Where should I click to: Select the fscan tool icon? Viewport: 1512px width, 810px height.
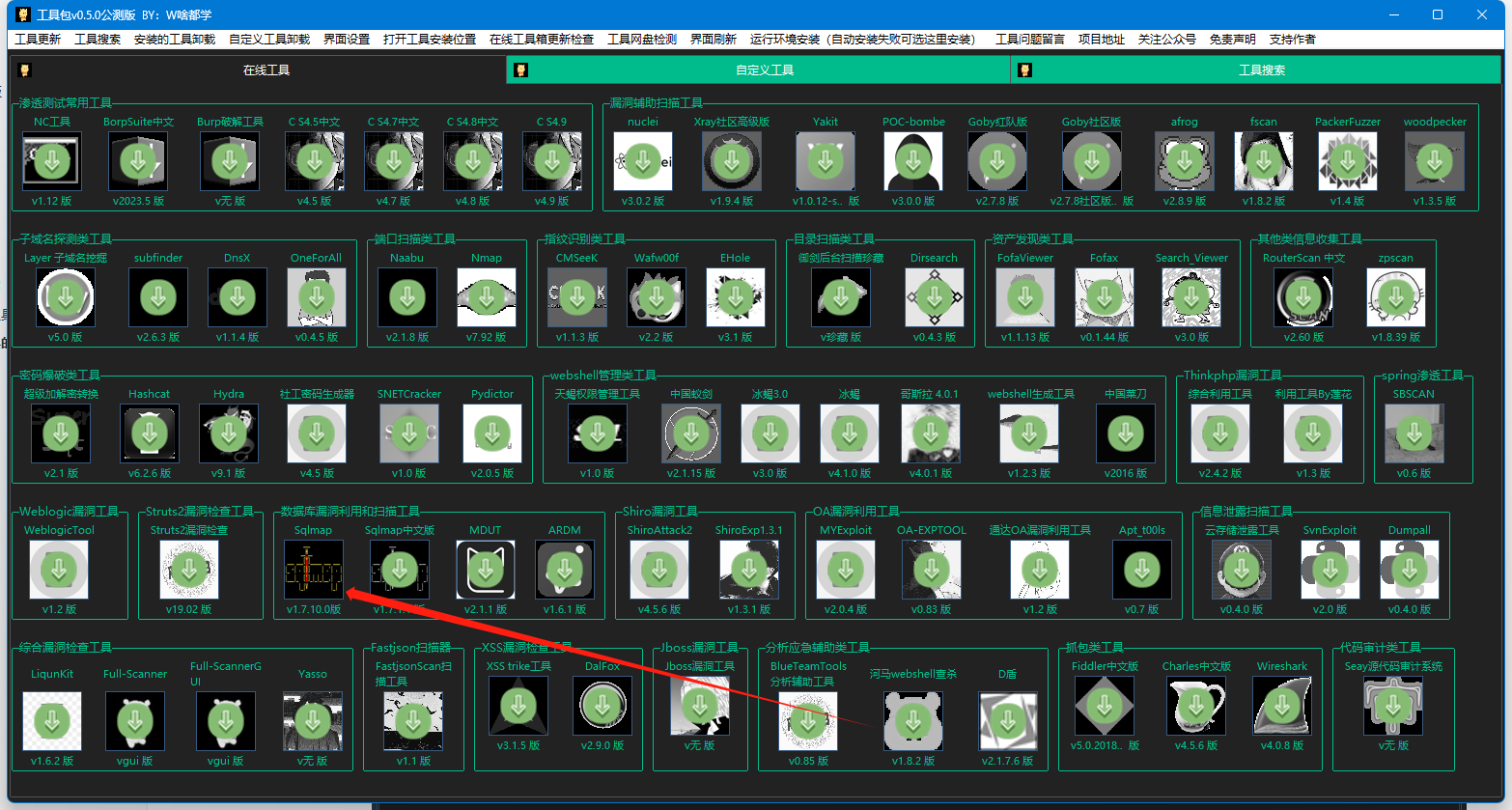pyautogui.click(x=1264, y=161)
